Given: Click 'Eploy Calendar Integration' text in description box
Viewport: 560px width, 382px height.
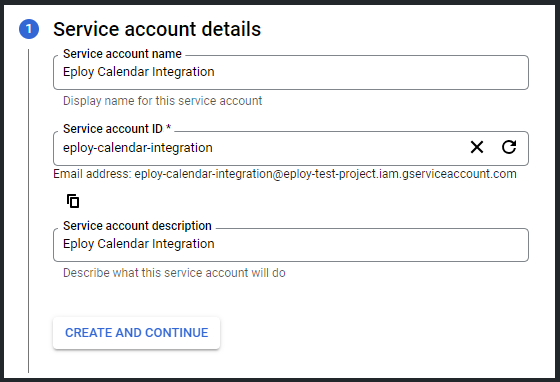Looking at the screenshot, I should [x=139, y=244].
